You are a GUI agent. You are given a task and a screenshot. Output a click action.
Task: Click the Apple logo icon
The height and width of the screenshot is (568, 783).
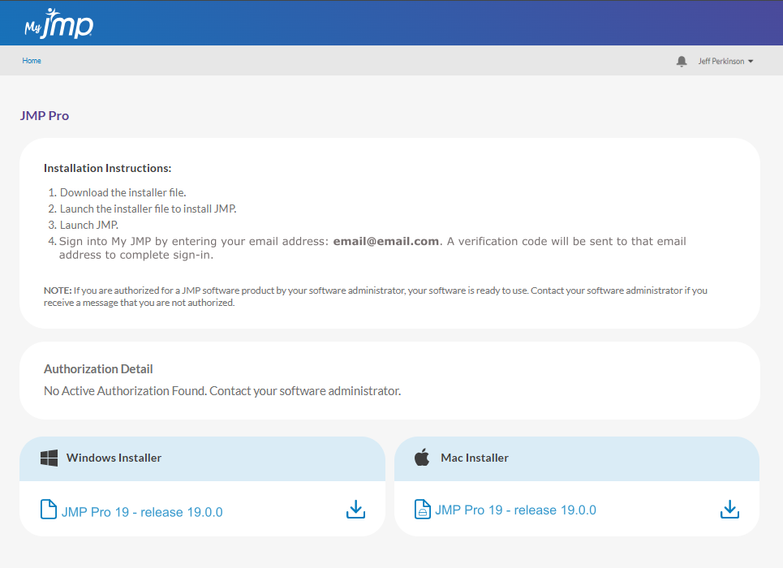(422, 457)
